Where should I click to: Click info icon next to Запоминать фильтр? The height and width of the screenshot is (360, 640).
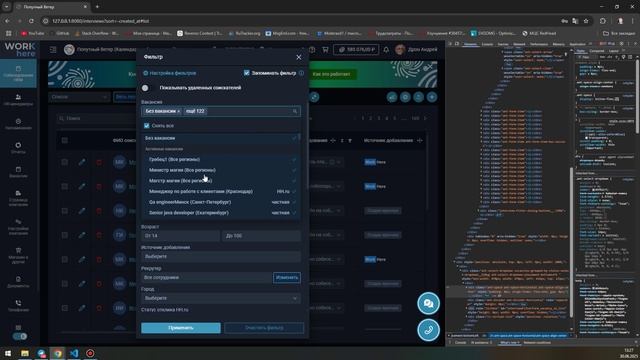(301, 73)
